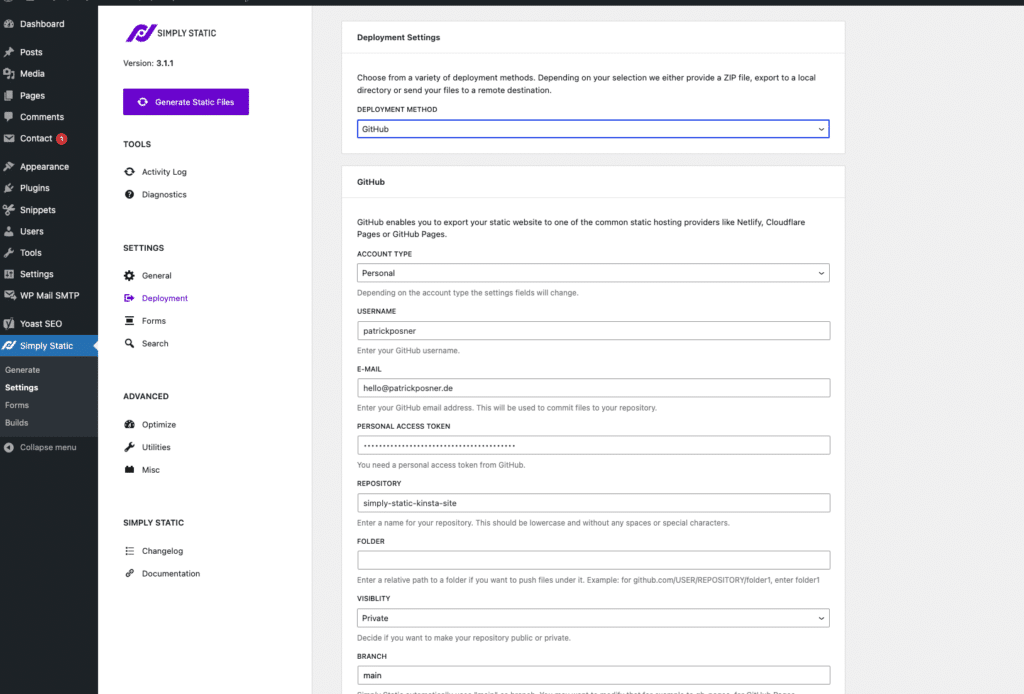Click the Repository input field

[593, 503]
